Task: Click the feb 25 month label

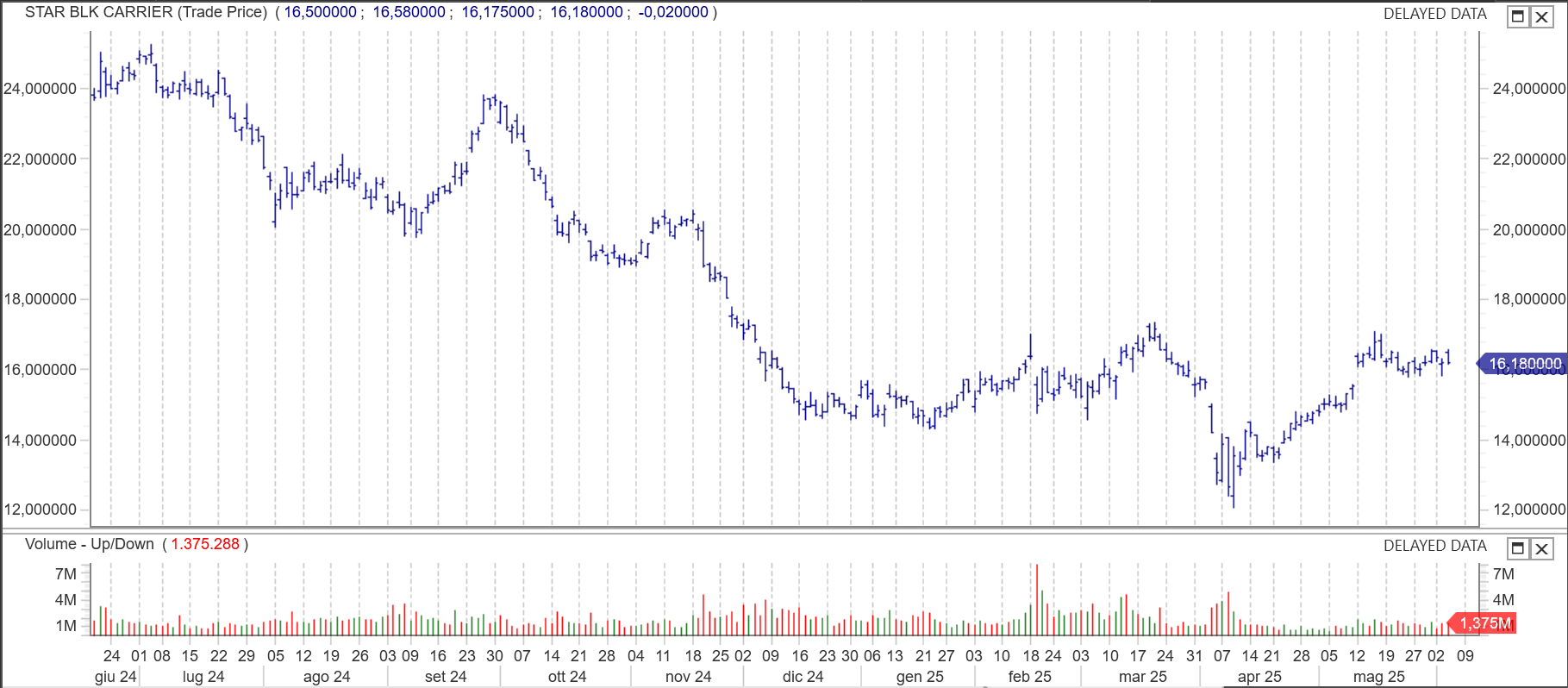Action: point(1030,677)
